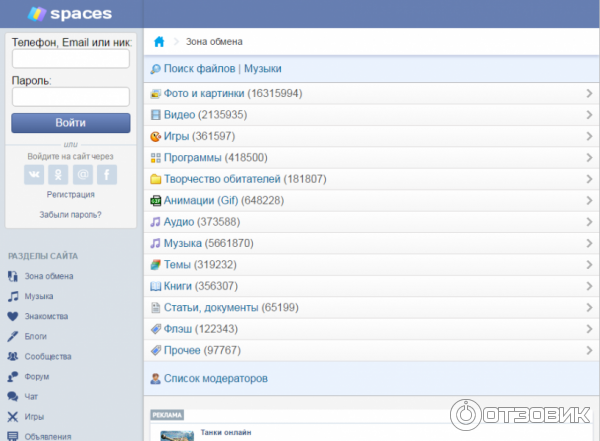
Task: Click the Регистрация link
Action: point(70,195)
